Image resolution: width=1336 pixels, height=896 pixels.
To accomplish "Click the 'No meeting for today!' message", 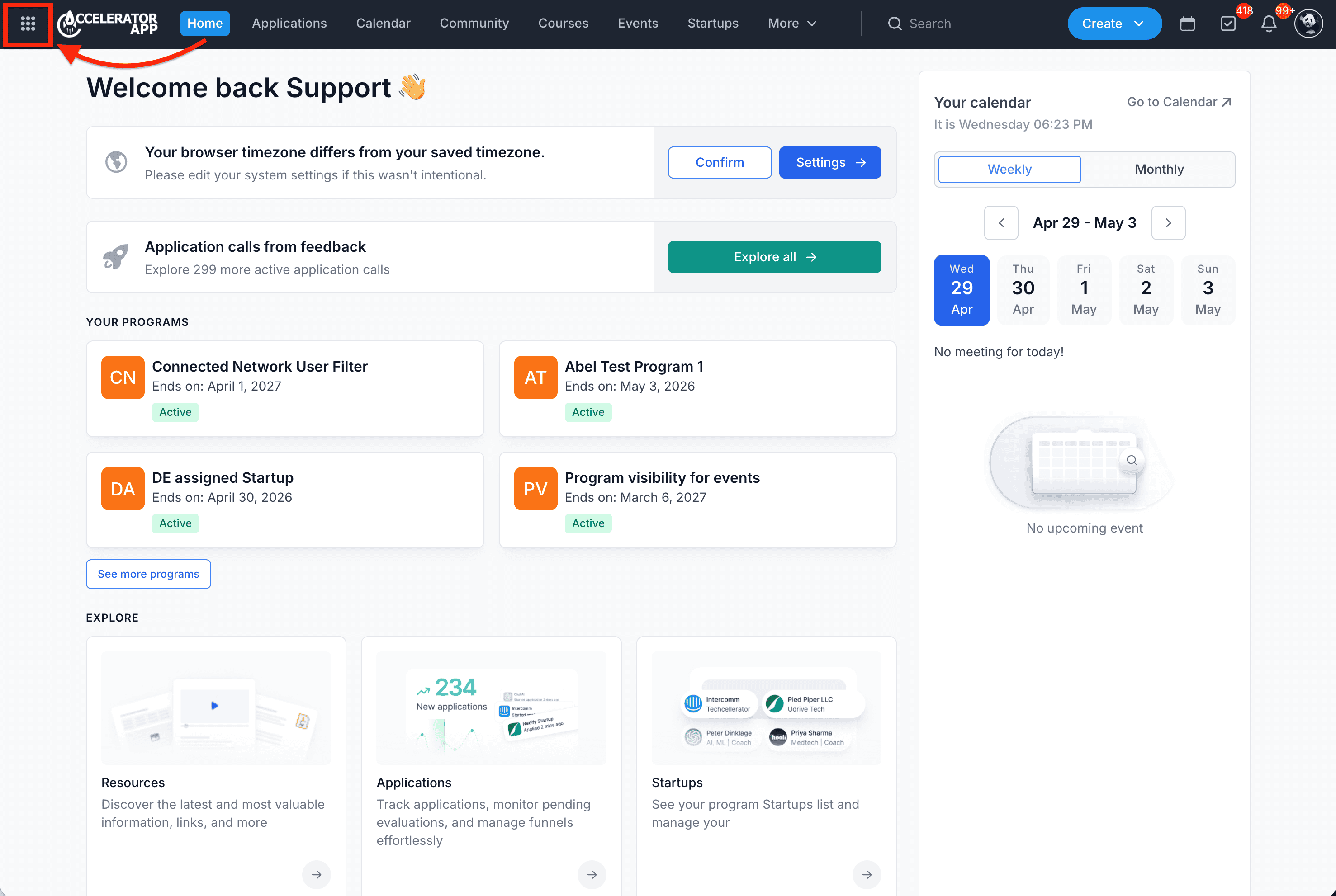I will (x=998, y=351).
